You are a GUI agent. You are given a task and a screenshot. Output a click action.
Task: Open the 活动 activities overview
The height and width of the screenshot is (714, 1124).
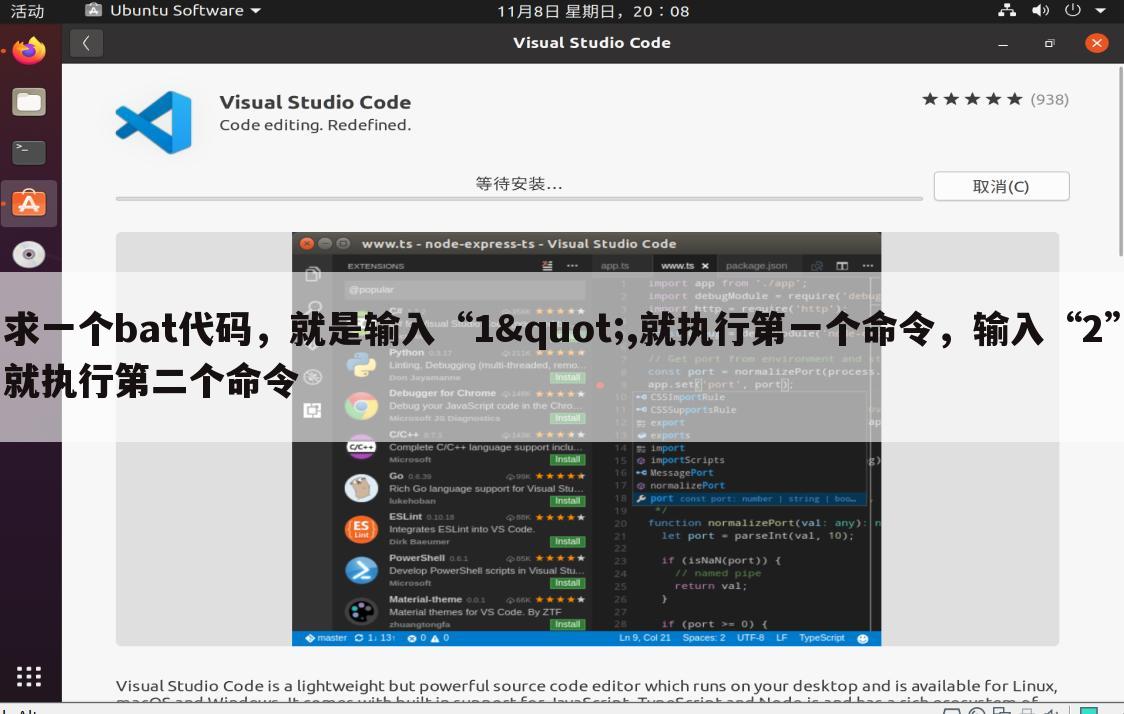pyautogui.click(x=27, y=11)
